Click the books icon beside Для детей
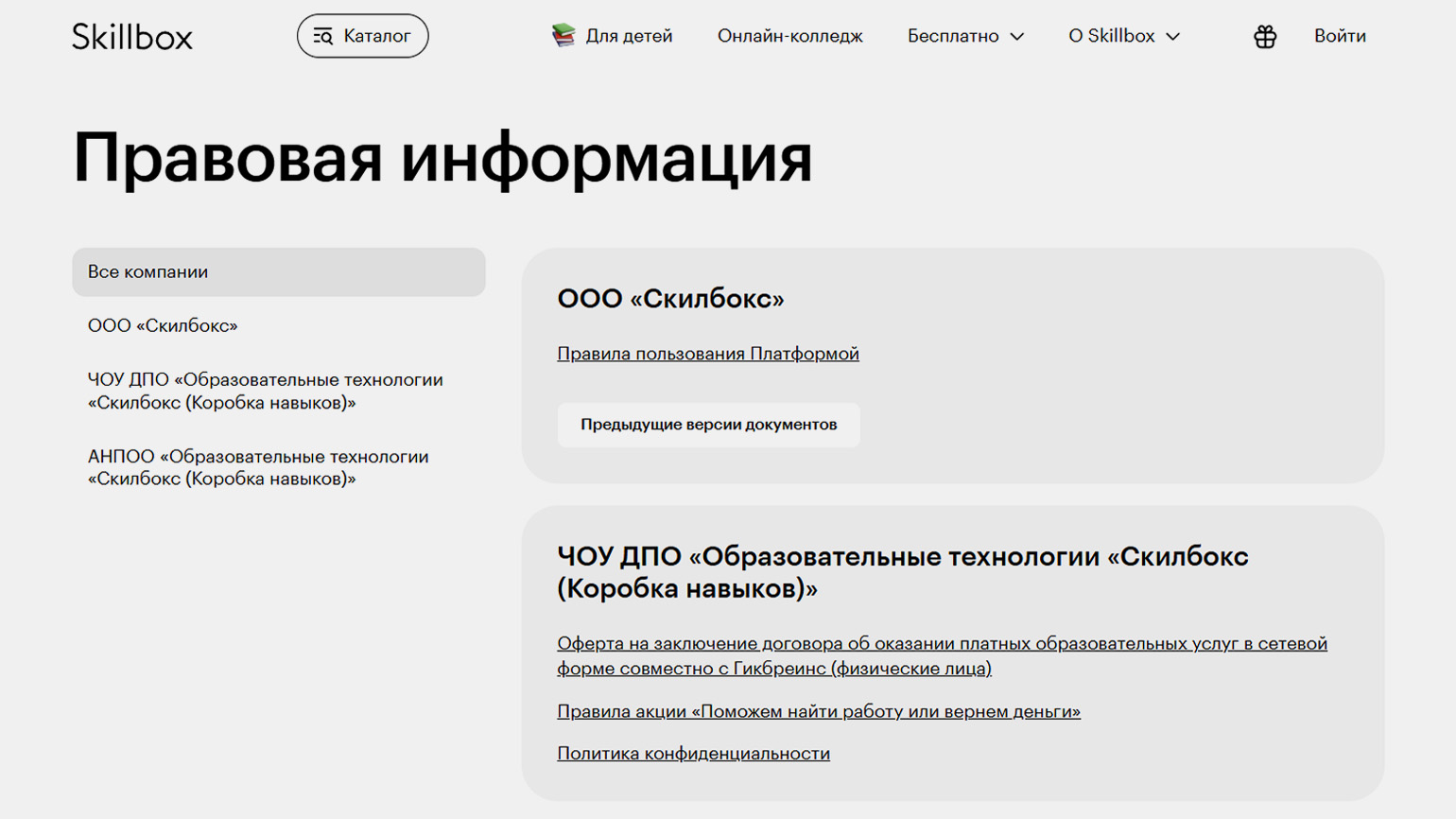The width and height of the screenshot is (1456, 819). coord(563,36)
